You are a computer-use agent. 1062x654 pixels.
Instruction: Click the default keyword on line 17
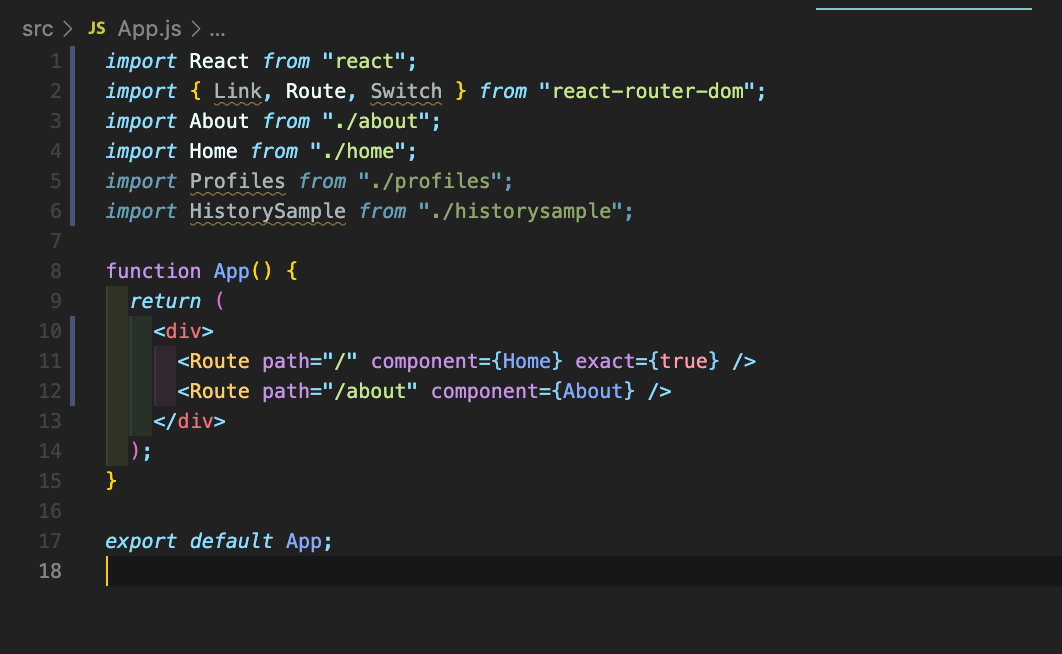(x=231, y=541)
